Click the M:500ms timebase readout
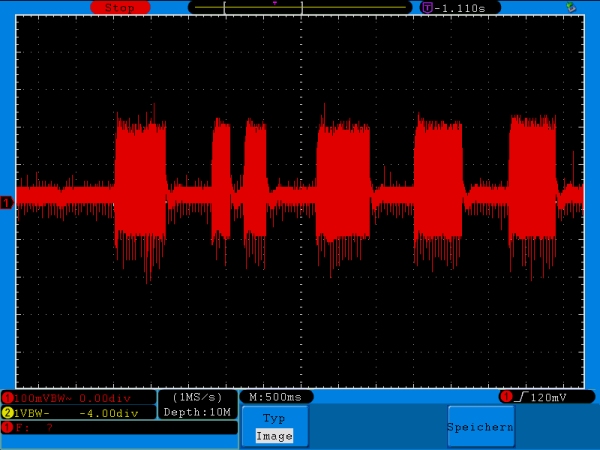 tap(276, 397)
